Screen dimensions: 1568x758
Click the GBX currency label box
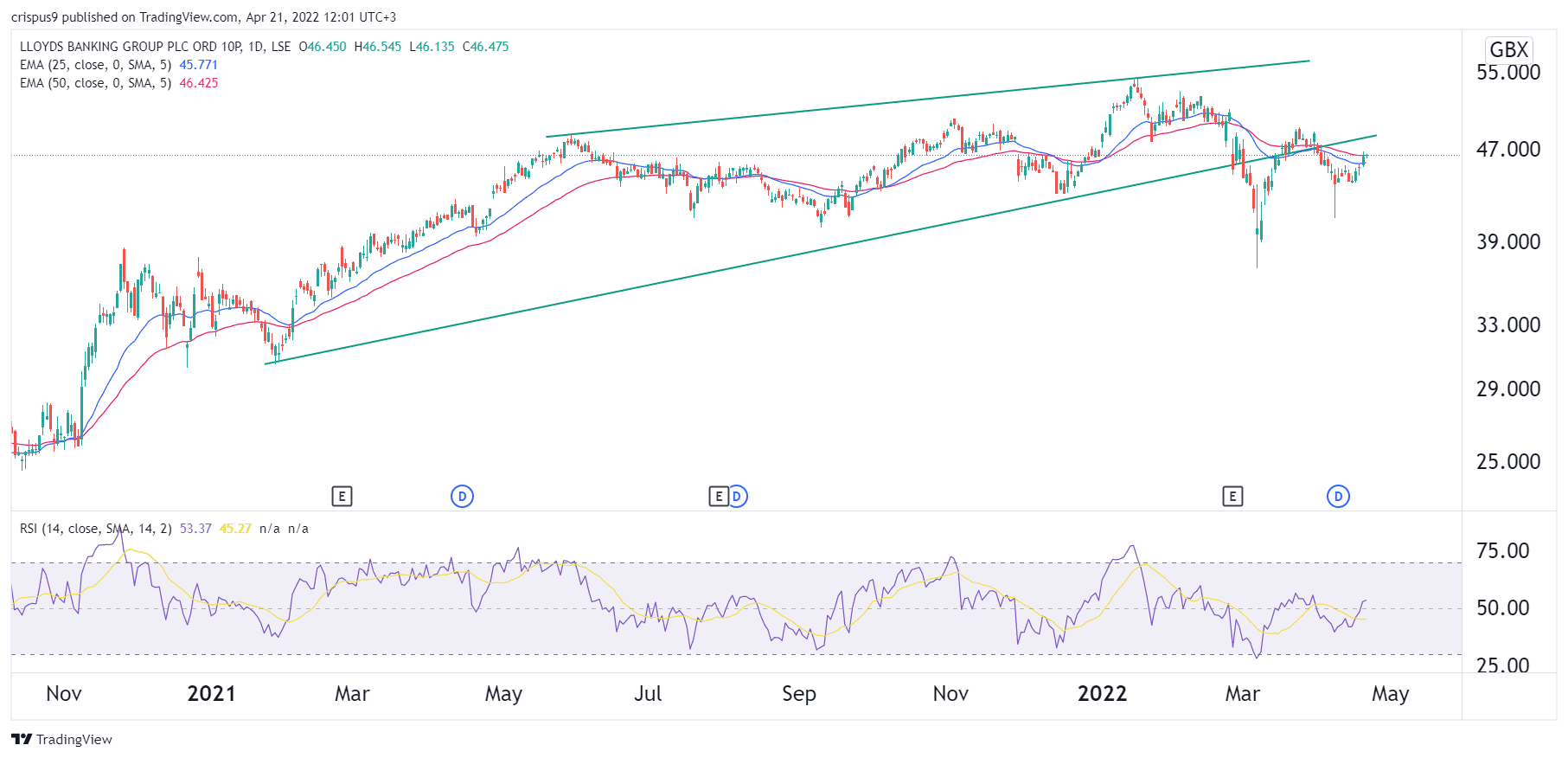tap(1508, 49)
